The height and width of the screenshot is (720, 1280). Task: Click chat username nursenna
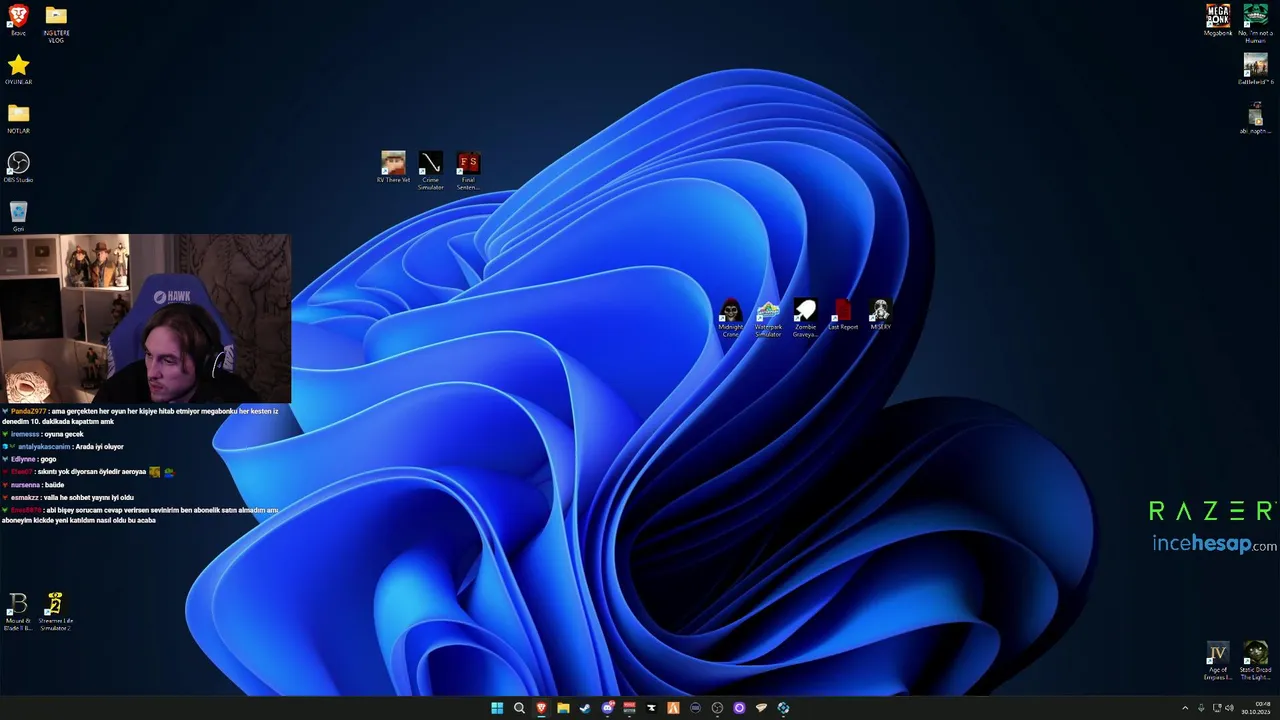click(x=26, y=485)
